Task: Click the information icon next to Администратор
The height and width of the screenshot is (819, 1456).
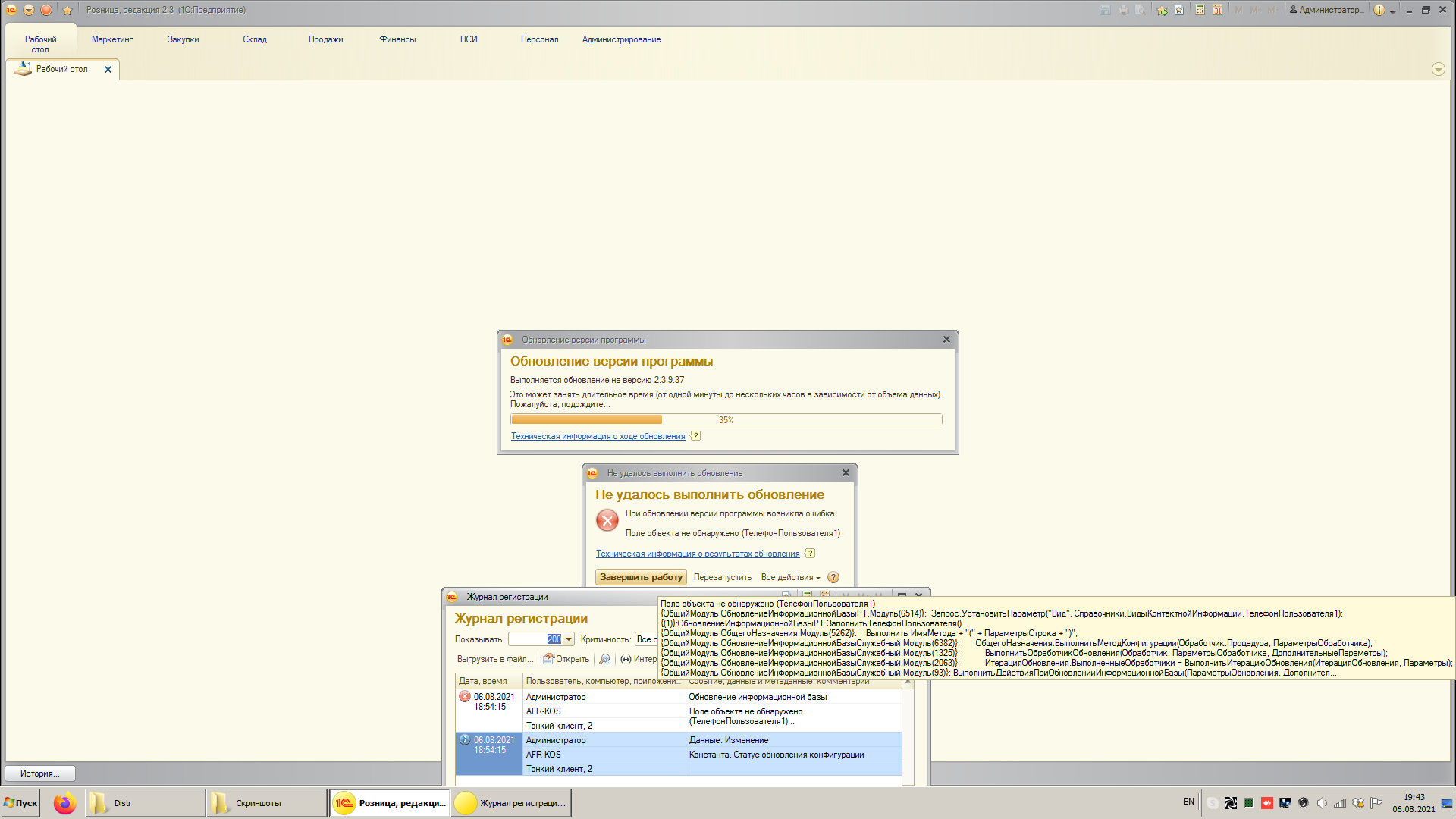Action: point(1379,10)
